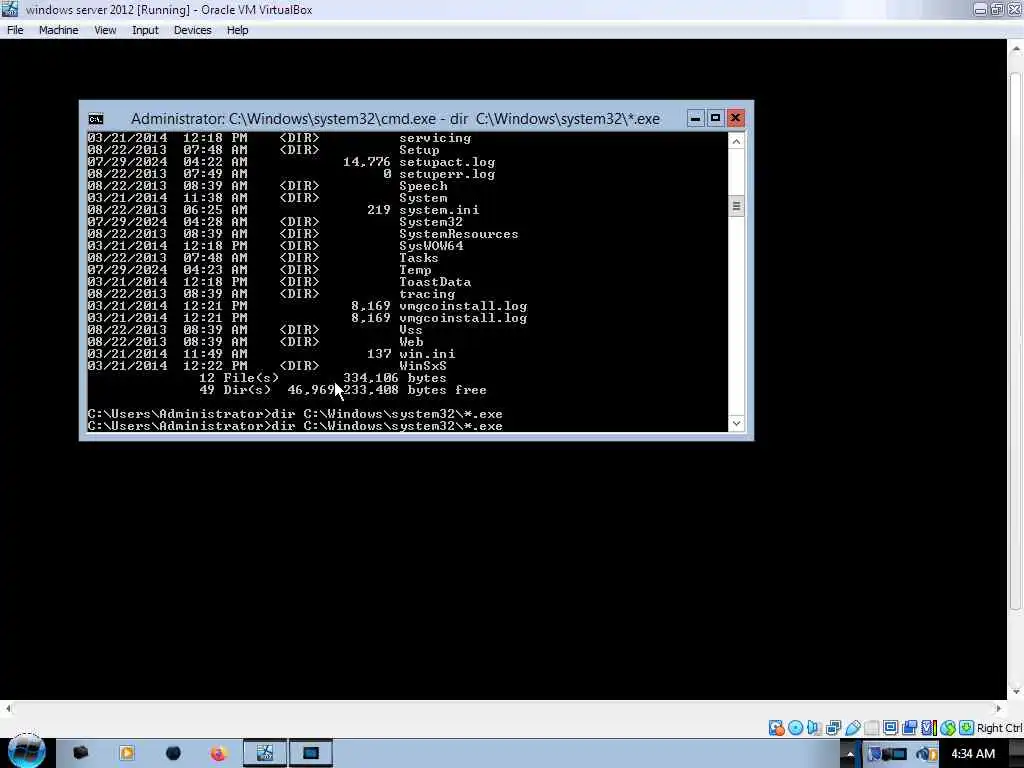Image resolution: width=1024 pixels, height=768 pixels.
Task: Click the VM window taskbar button
Action: click(311, 754)
